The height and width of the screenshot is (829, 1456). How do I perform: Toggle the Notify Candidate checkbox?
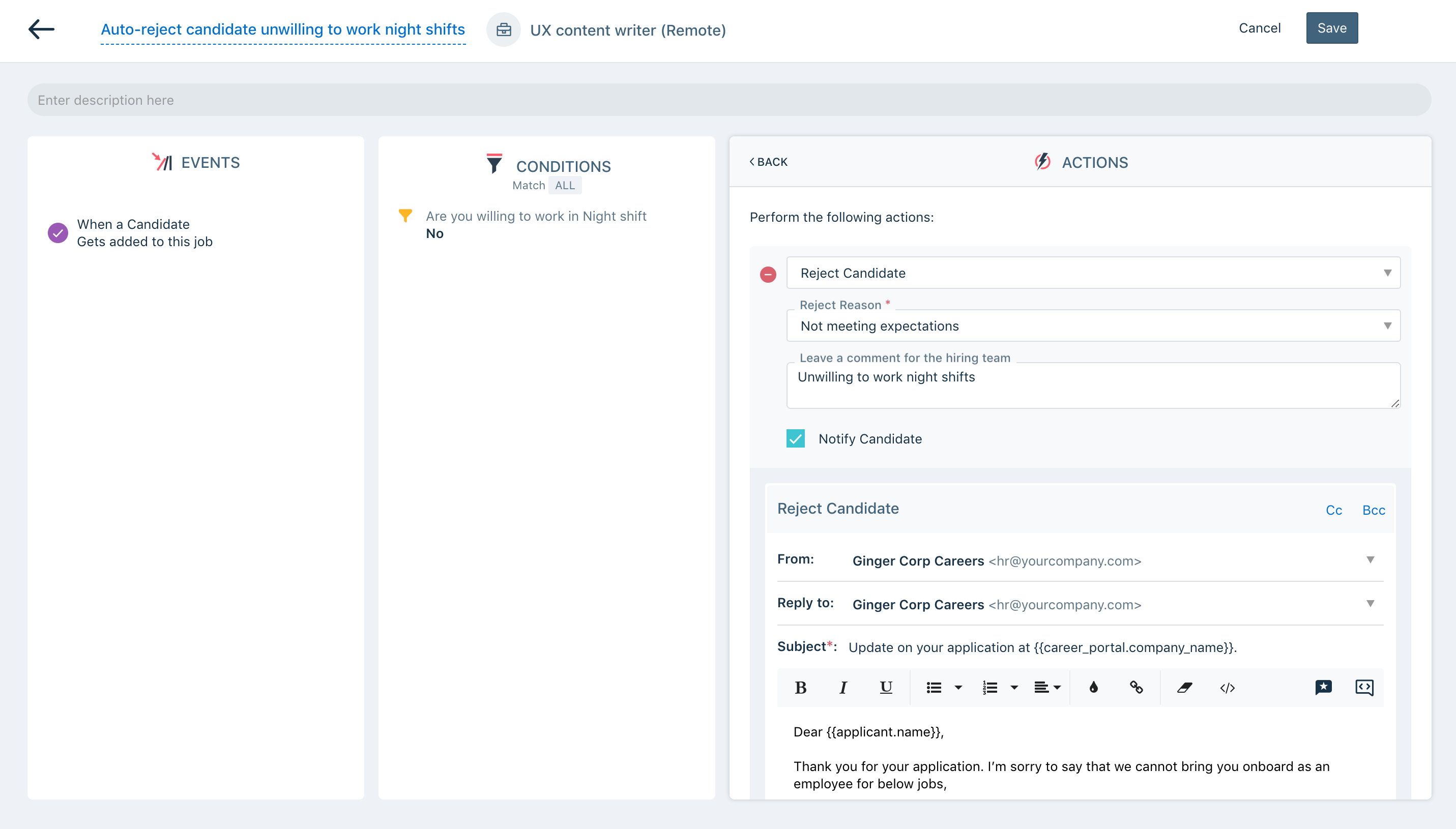coord(796,438)
